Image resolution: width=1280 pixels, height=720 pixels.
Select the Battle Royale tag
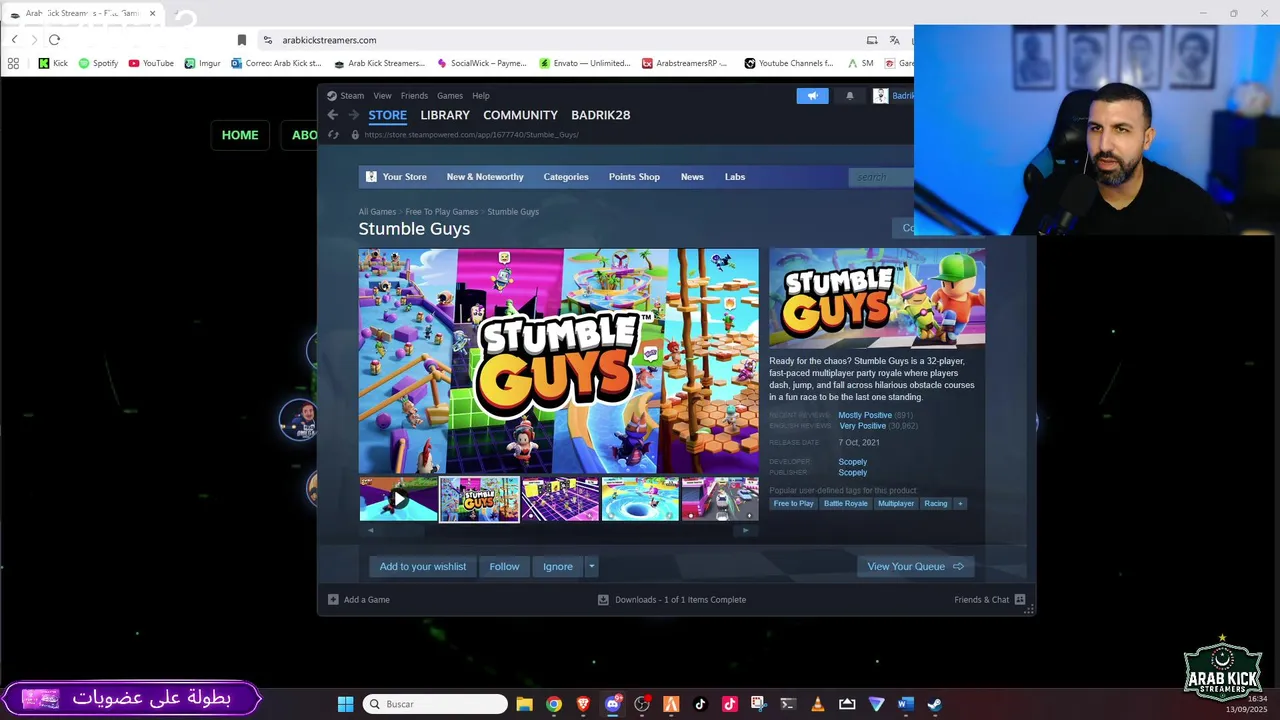[845, 504]
